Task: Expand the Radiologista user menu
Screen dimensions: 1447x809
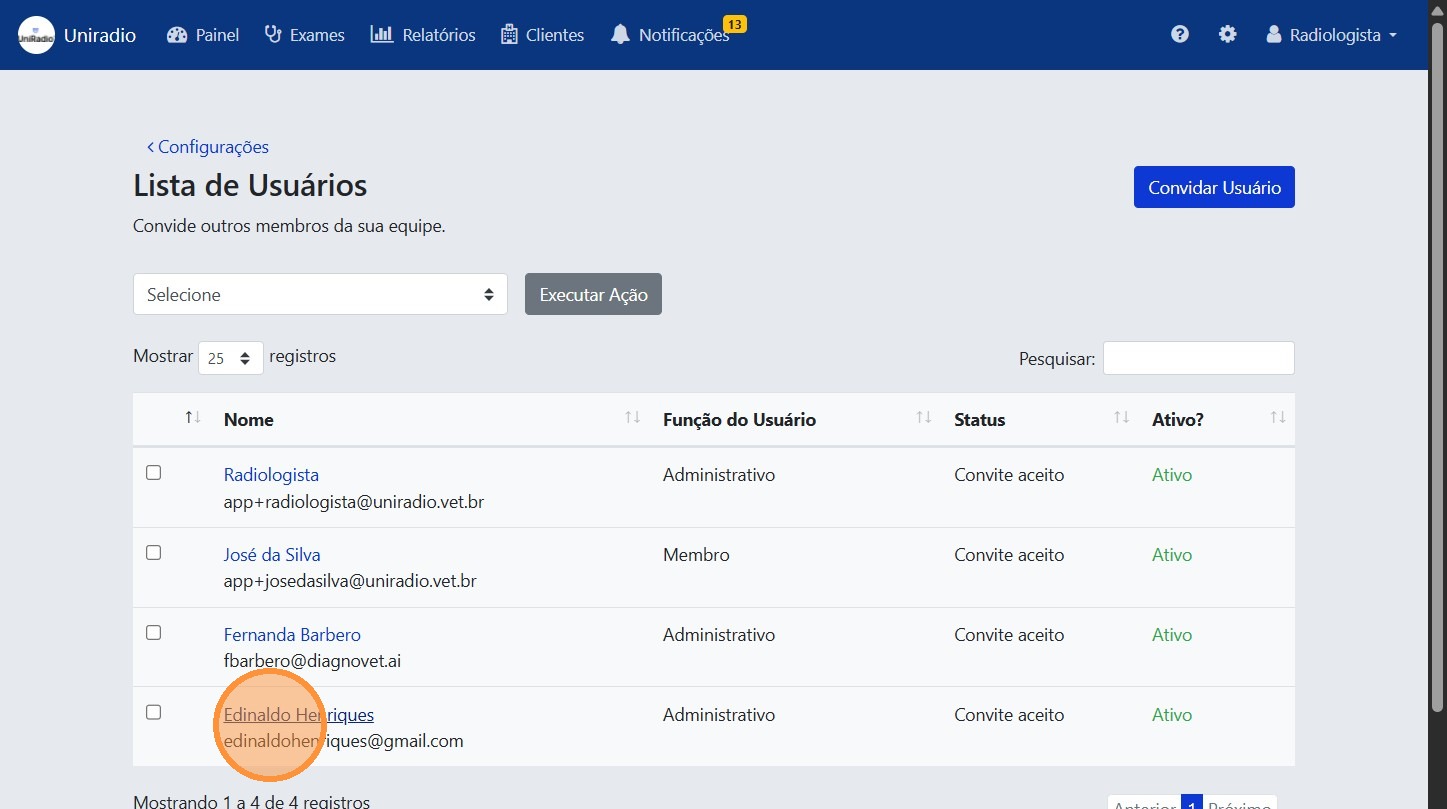Action: click(1332, 35)
